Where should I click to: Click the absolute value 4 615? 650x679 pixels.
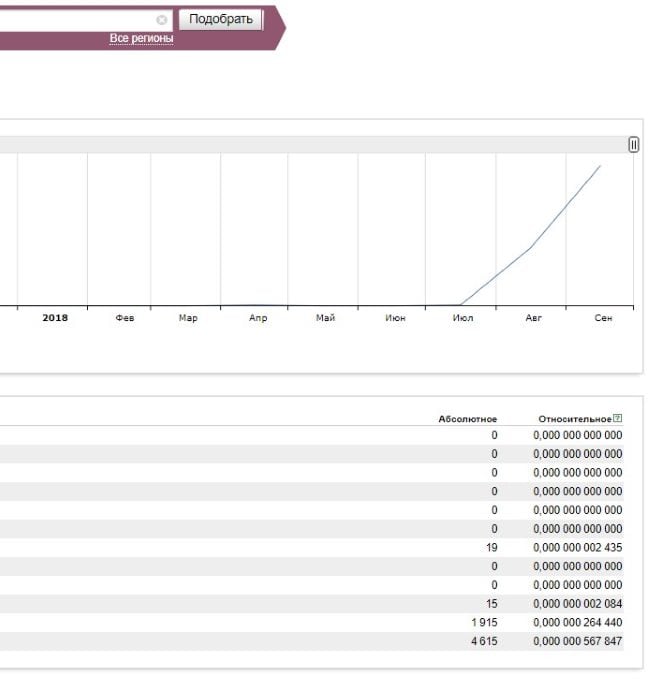[x=484, y=642]
